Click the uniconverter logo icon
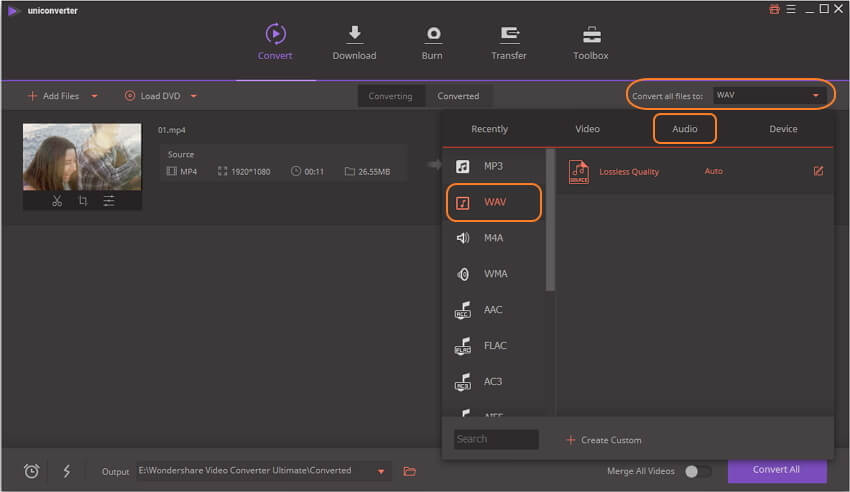Viewport: 850px width, 492px height. tap(14, 10)
